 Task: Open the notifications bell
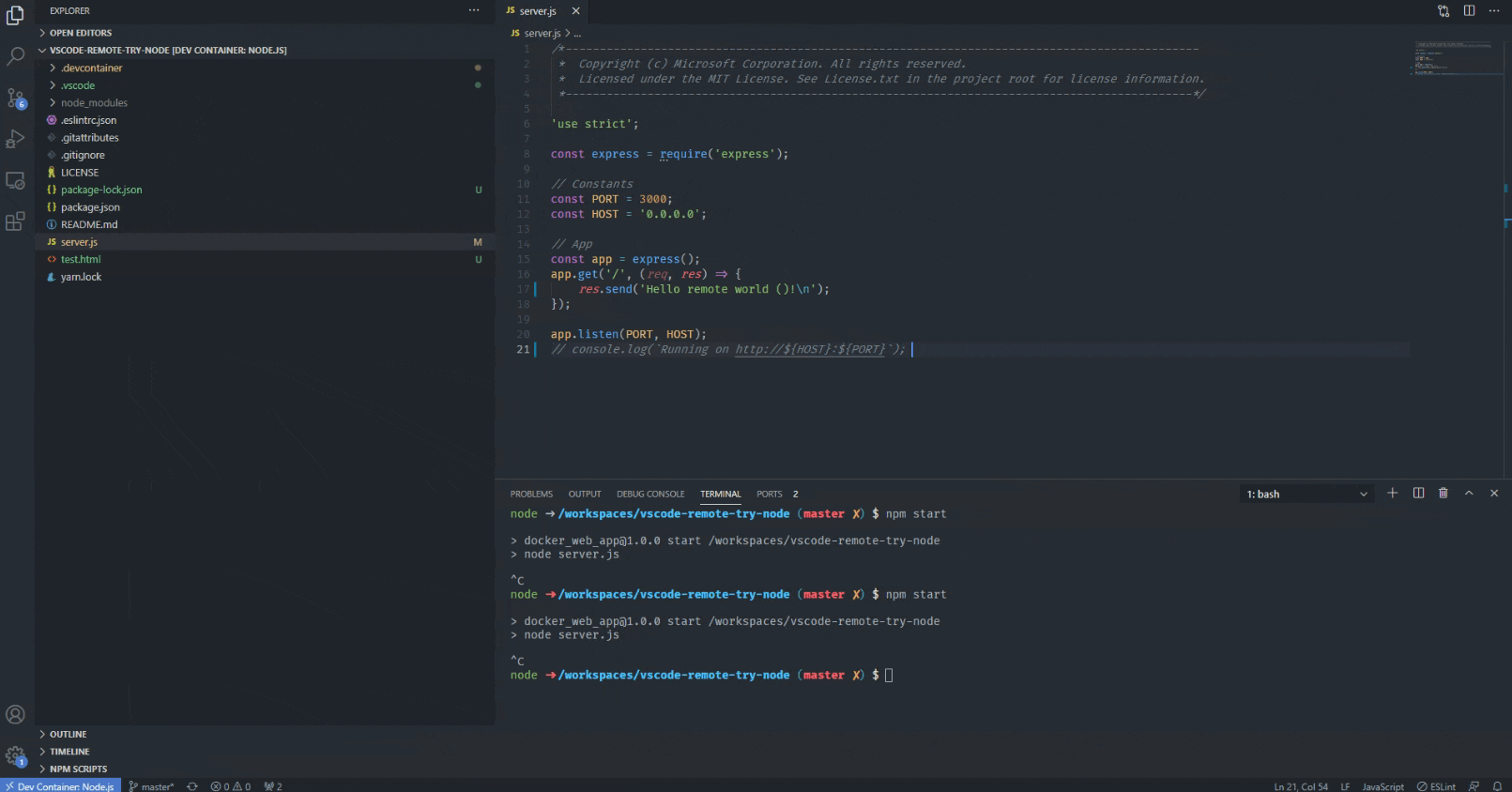click(1497, 786)
